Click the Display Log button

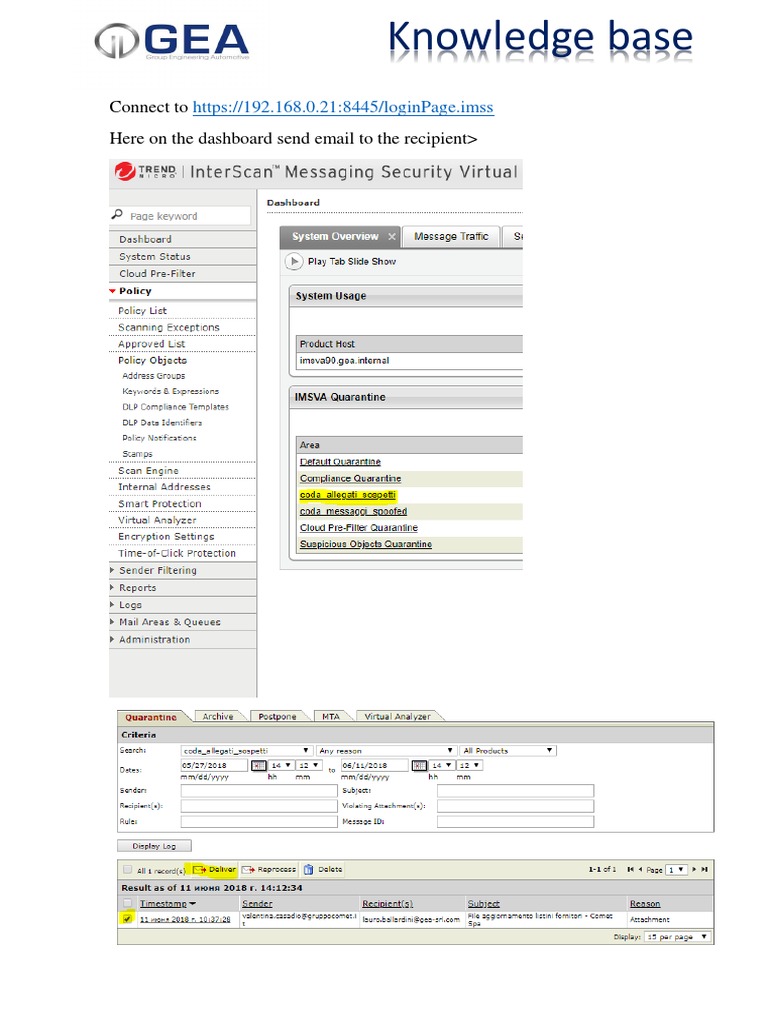click(154, 846)
